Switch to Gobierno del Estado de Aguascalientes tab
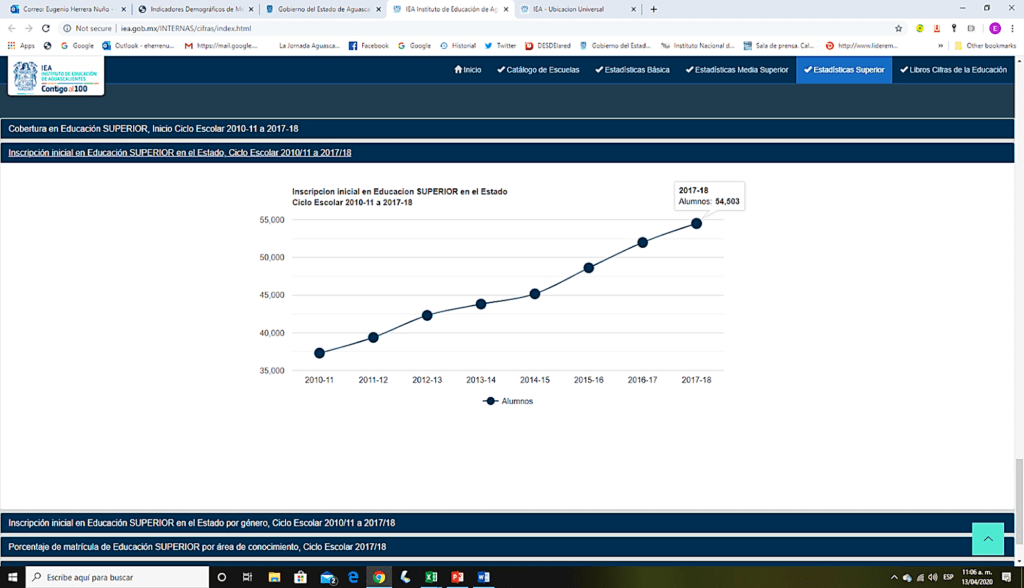This screenshot has height=588, width=1024. (x=323, y=9)
